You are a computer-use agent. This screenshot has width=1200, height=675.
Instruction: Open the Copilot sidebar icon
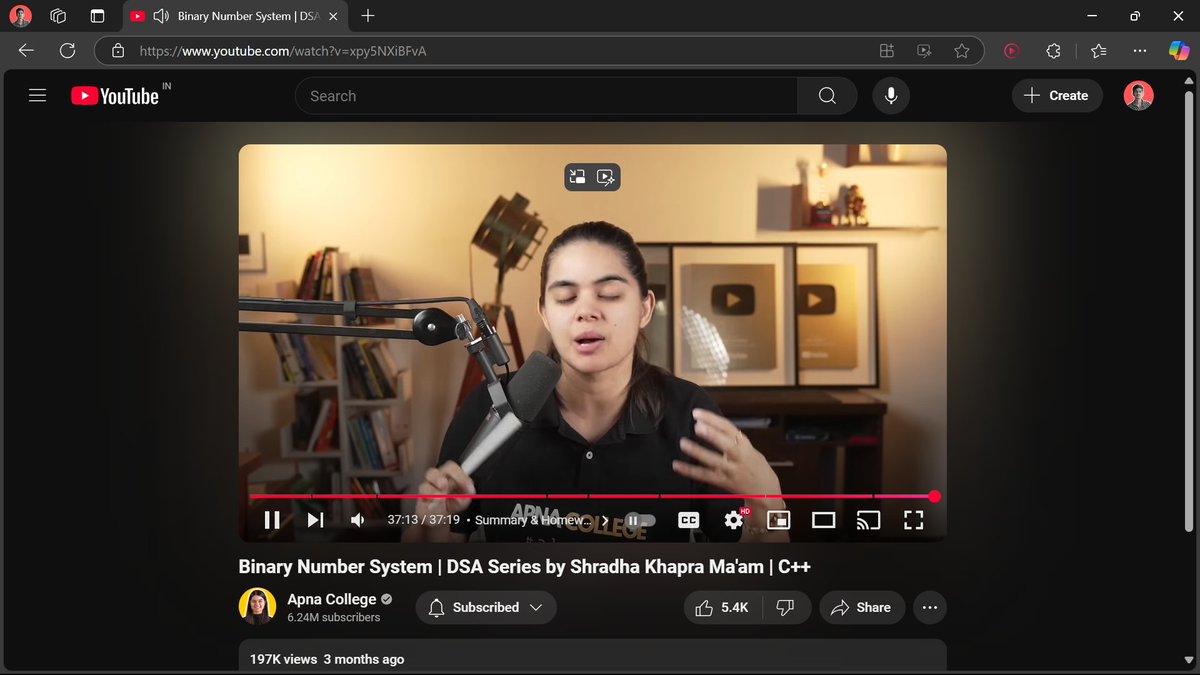tap(1179, 50)
